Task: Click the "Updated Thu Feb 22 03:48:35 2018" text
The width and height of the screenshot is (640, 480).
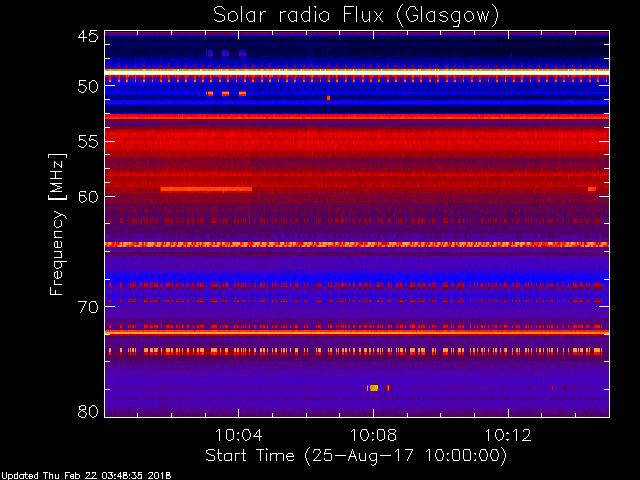Action: click(86, 476)
